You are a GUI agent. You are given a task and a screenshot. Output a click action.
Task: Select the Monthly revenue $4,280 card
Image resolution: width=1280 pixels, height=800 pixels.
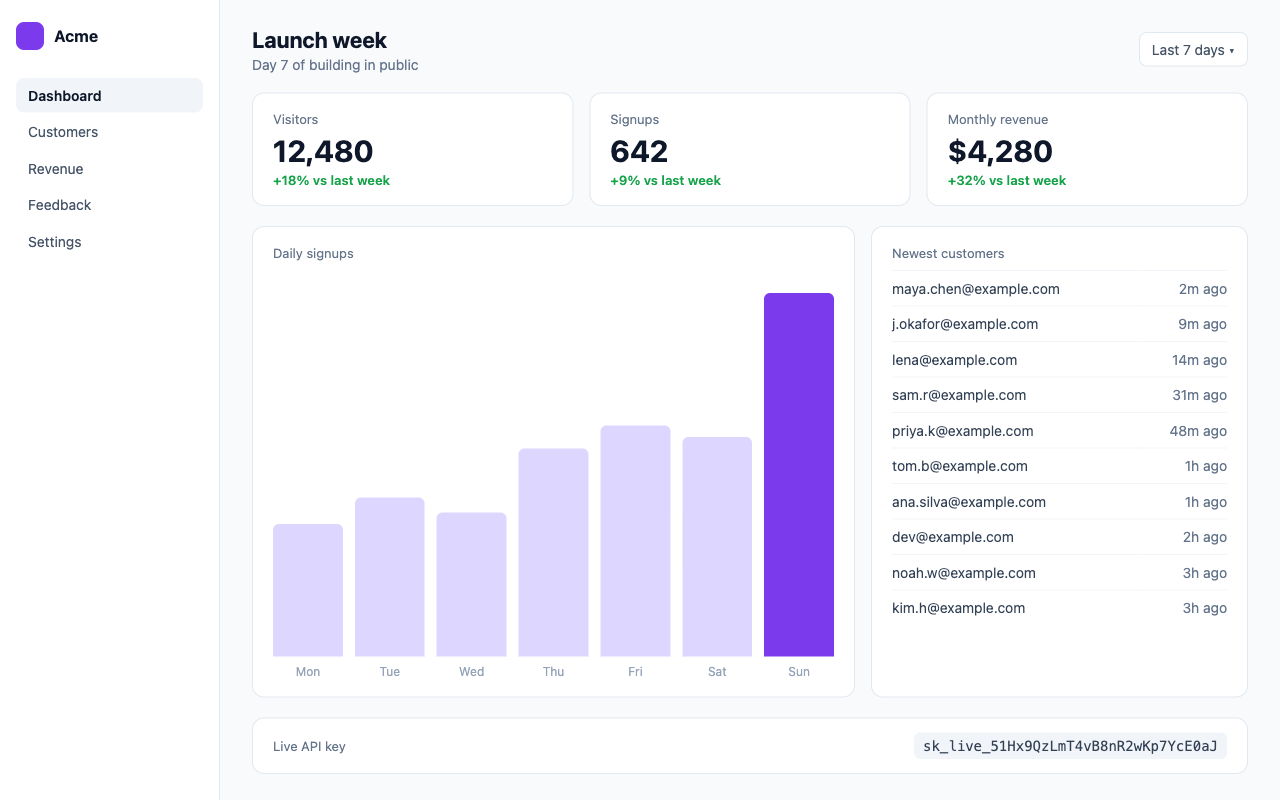1087,149
